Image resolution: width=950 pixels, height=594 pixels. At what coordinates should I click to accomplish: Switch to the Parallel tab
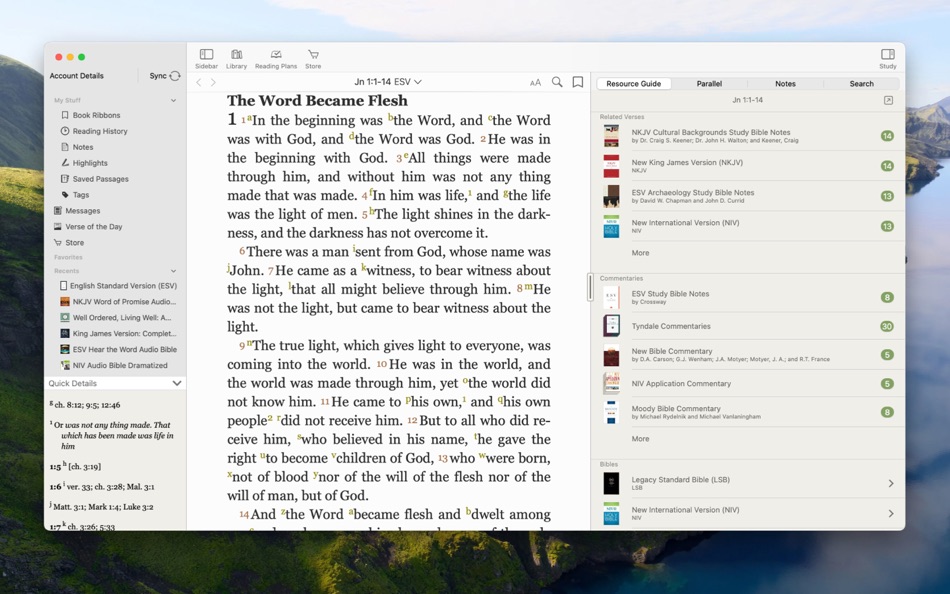click(x=709, y=84)
